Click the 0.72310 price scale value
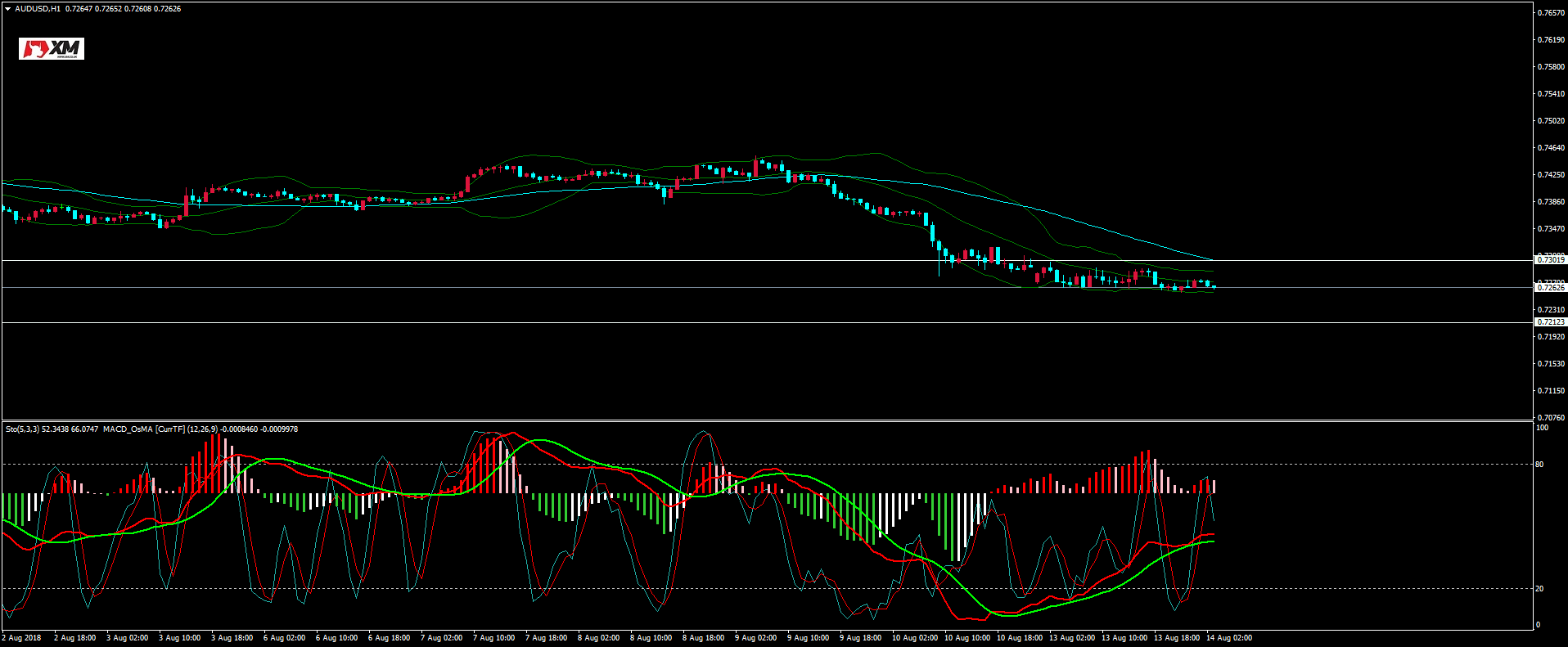The height and width of the screenshot is (647, 1568). tap(1552, 310)
